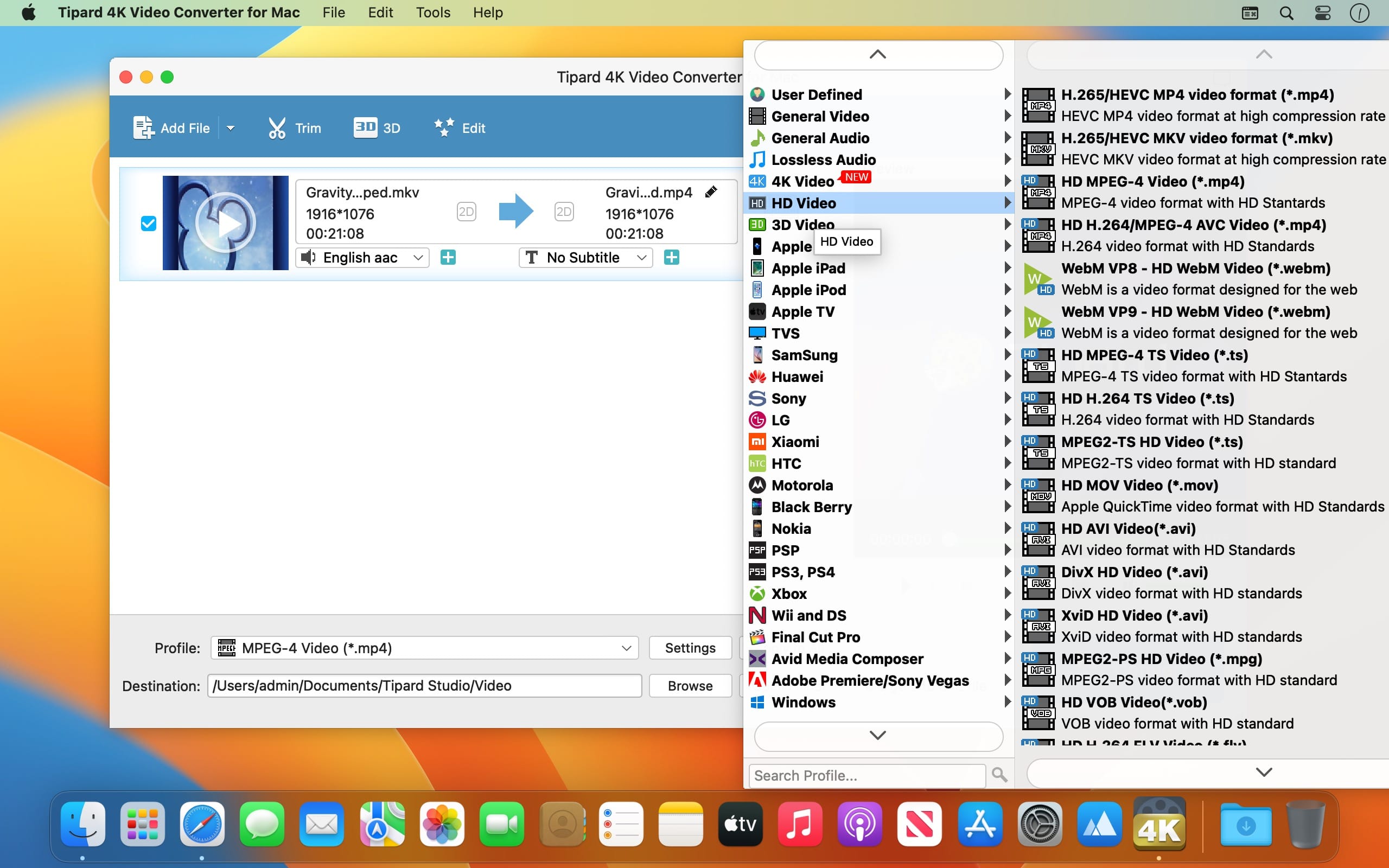Add subtitle using the plus icon

point(671,257)
